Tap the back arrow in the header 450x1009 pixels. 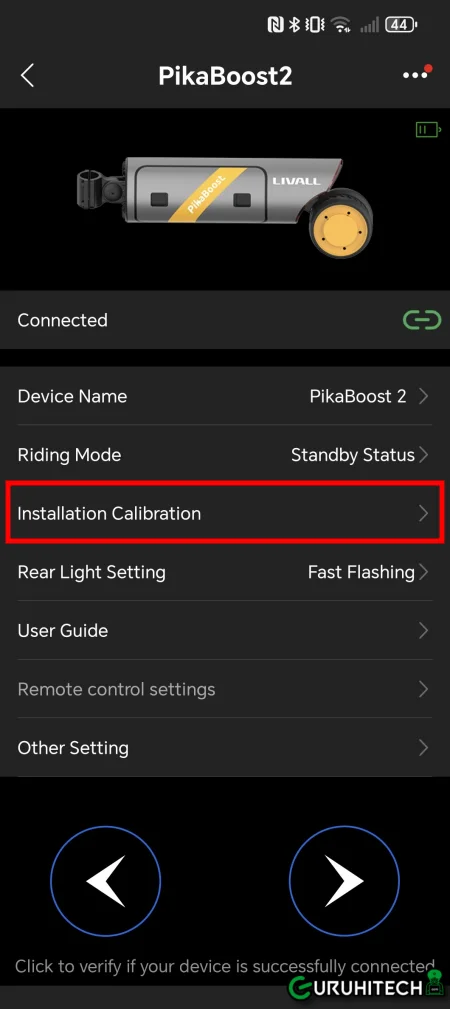[27, 75]
